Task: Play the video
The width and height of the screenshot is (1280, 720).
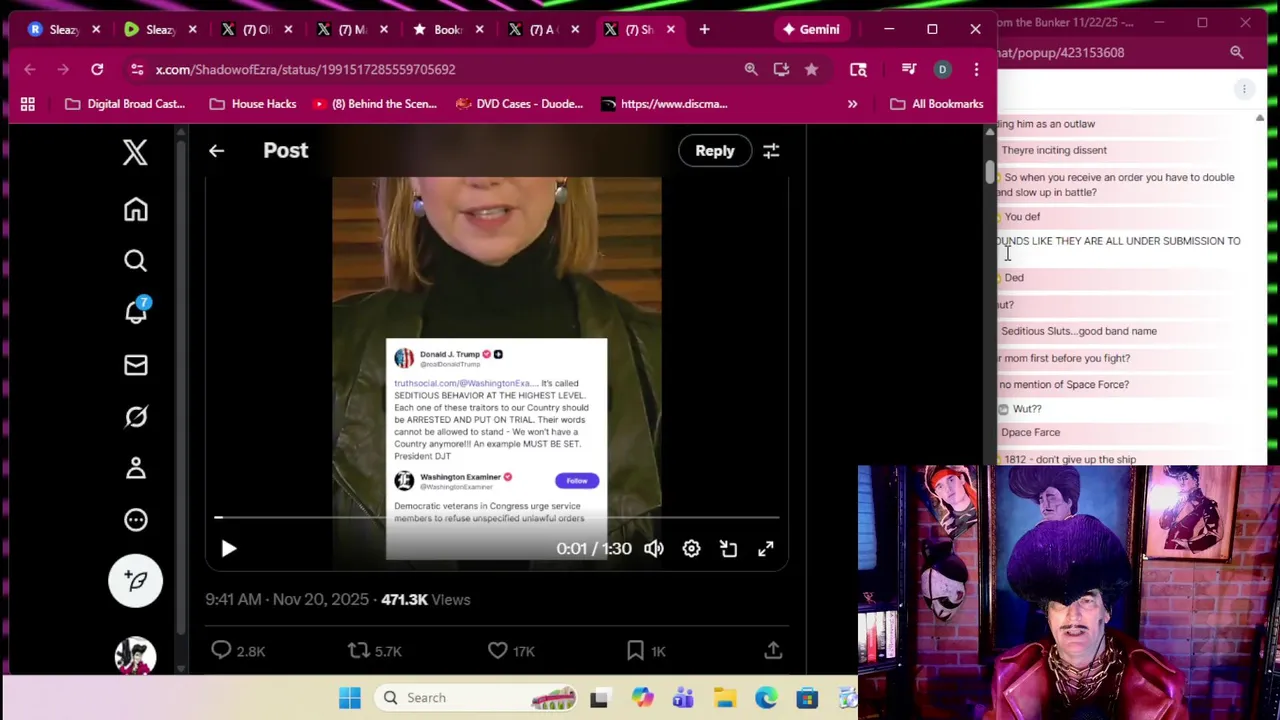Action: point(228,548)
